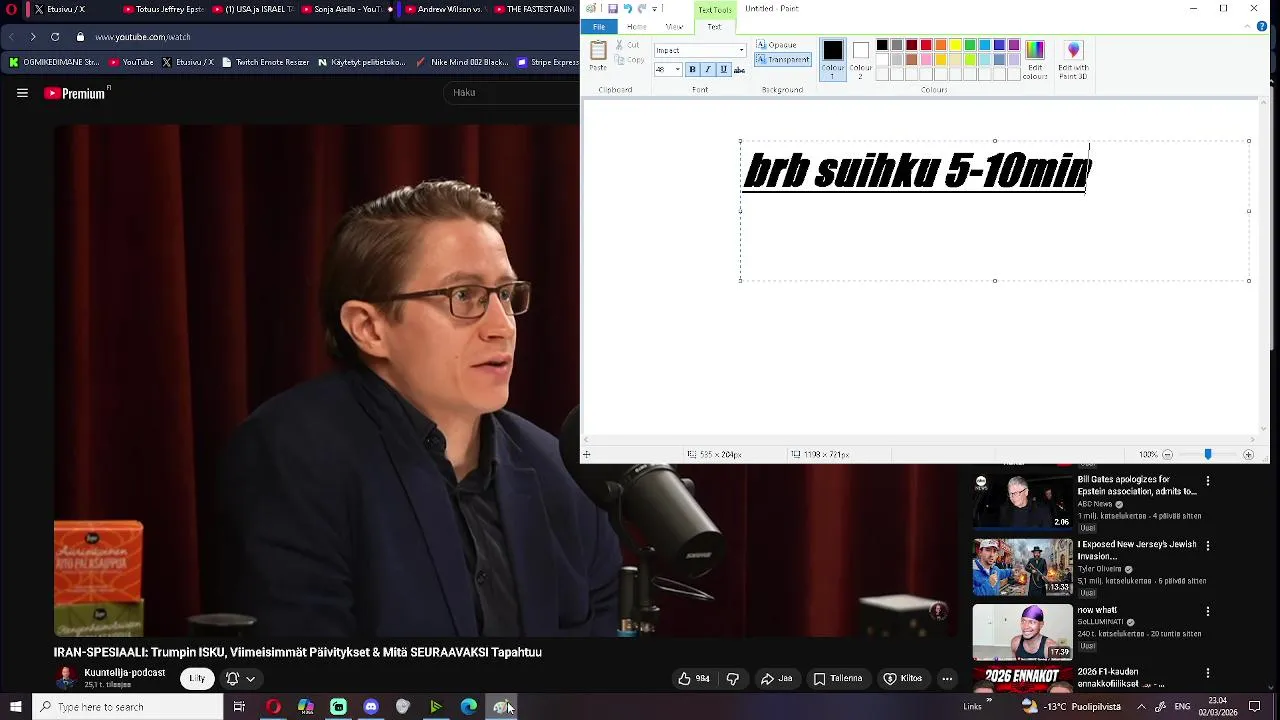Open the Kuuntelija-podcast channel name

pos(125,673)
